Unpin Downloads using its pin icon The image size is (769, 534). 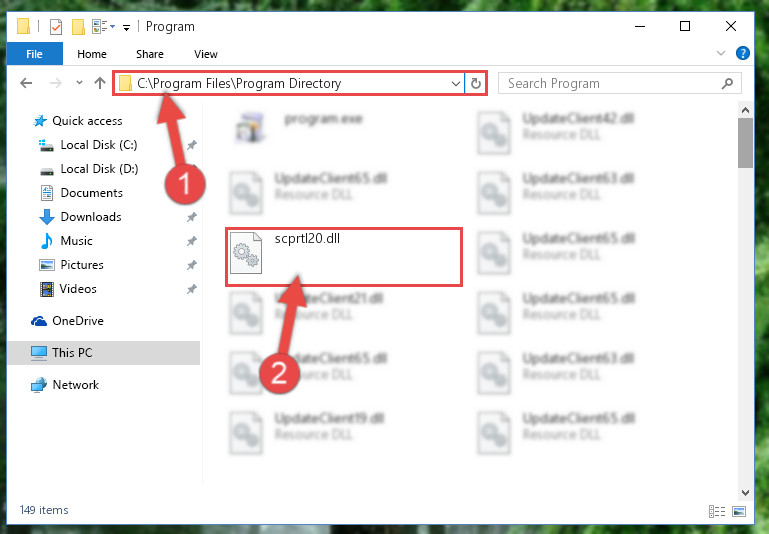pyautogui.click(x=191, y=217)
